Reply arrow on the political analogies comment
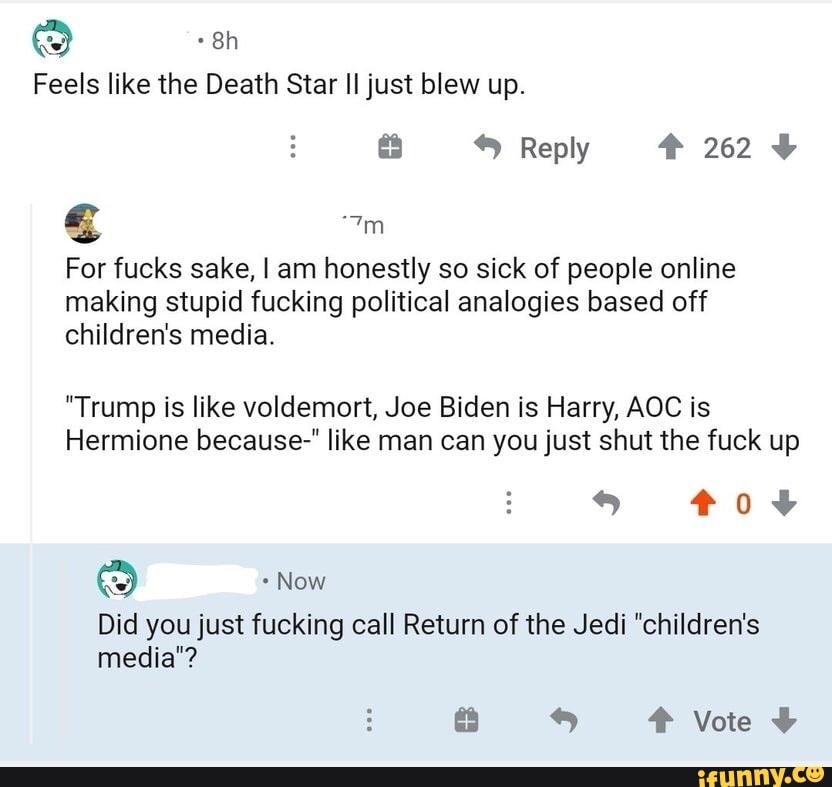Screen dimensions: 832x787 pos(607,504)
